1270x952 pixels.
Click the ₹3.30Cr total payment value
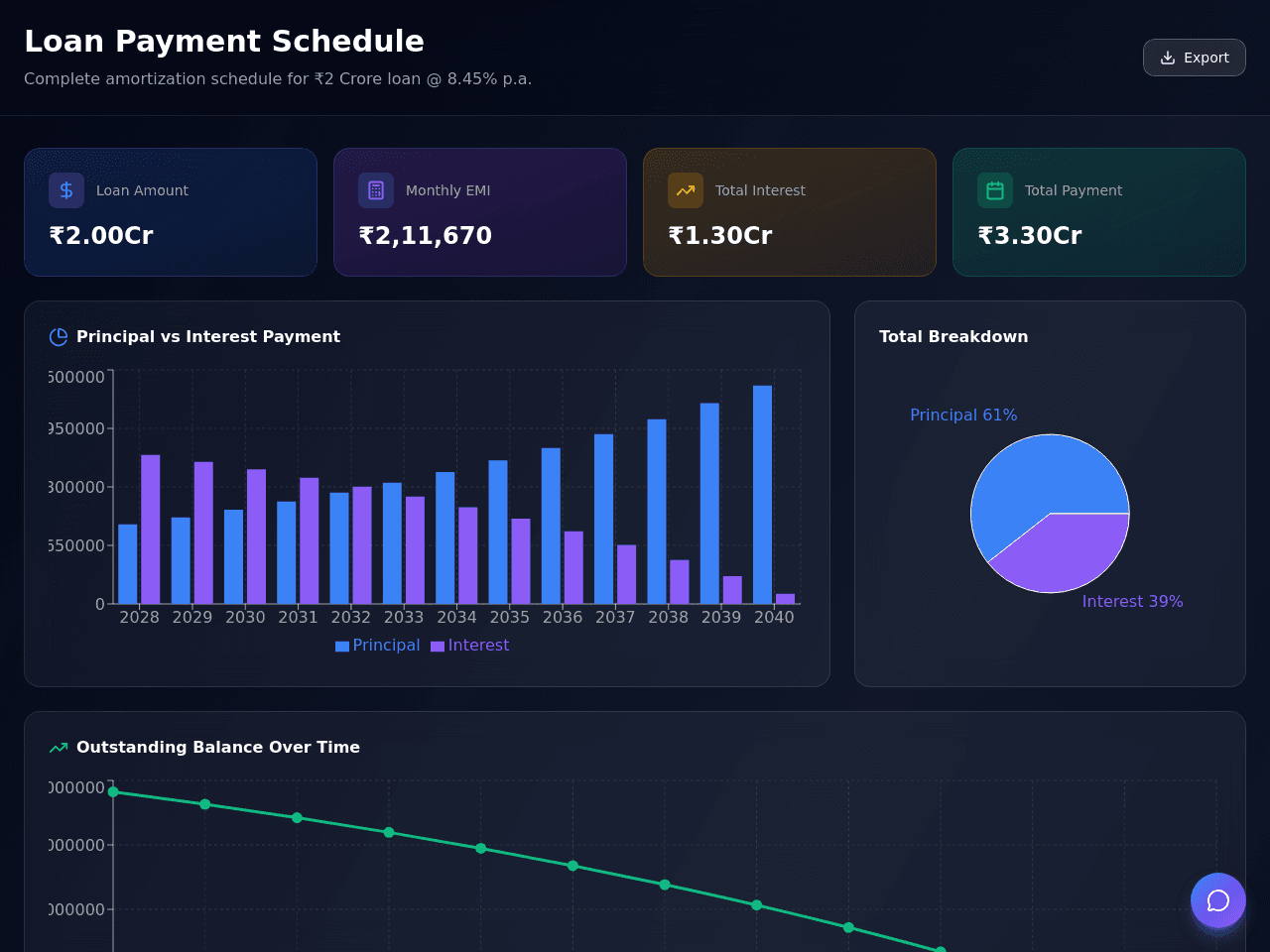coord(1030,236)
